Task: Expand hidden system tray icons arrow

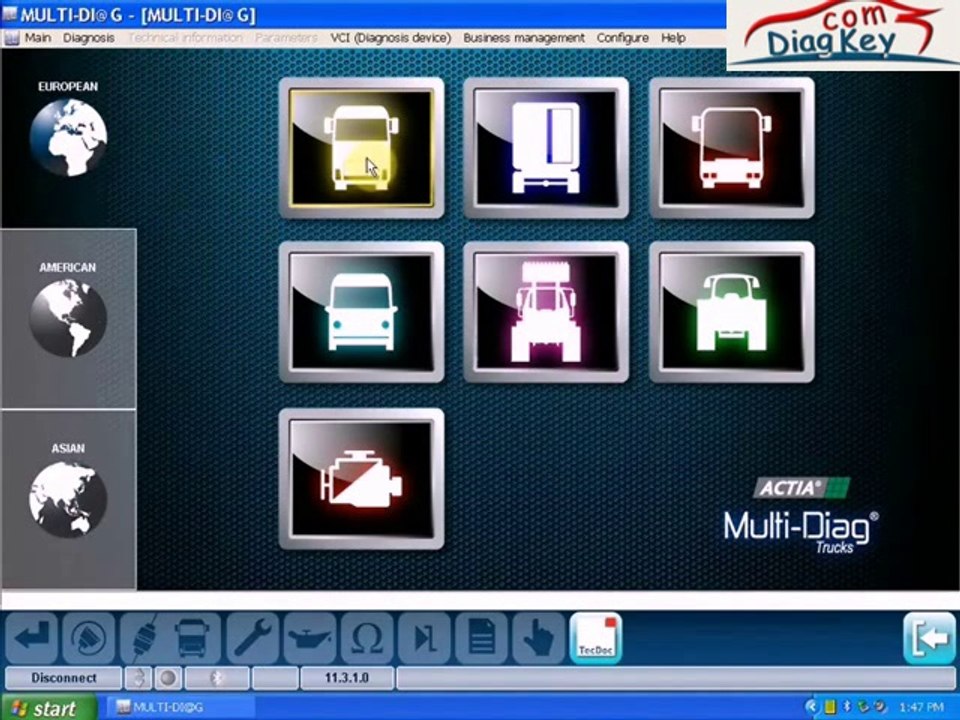Action: pos(812,708)
